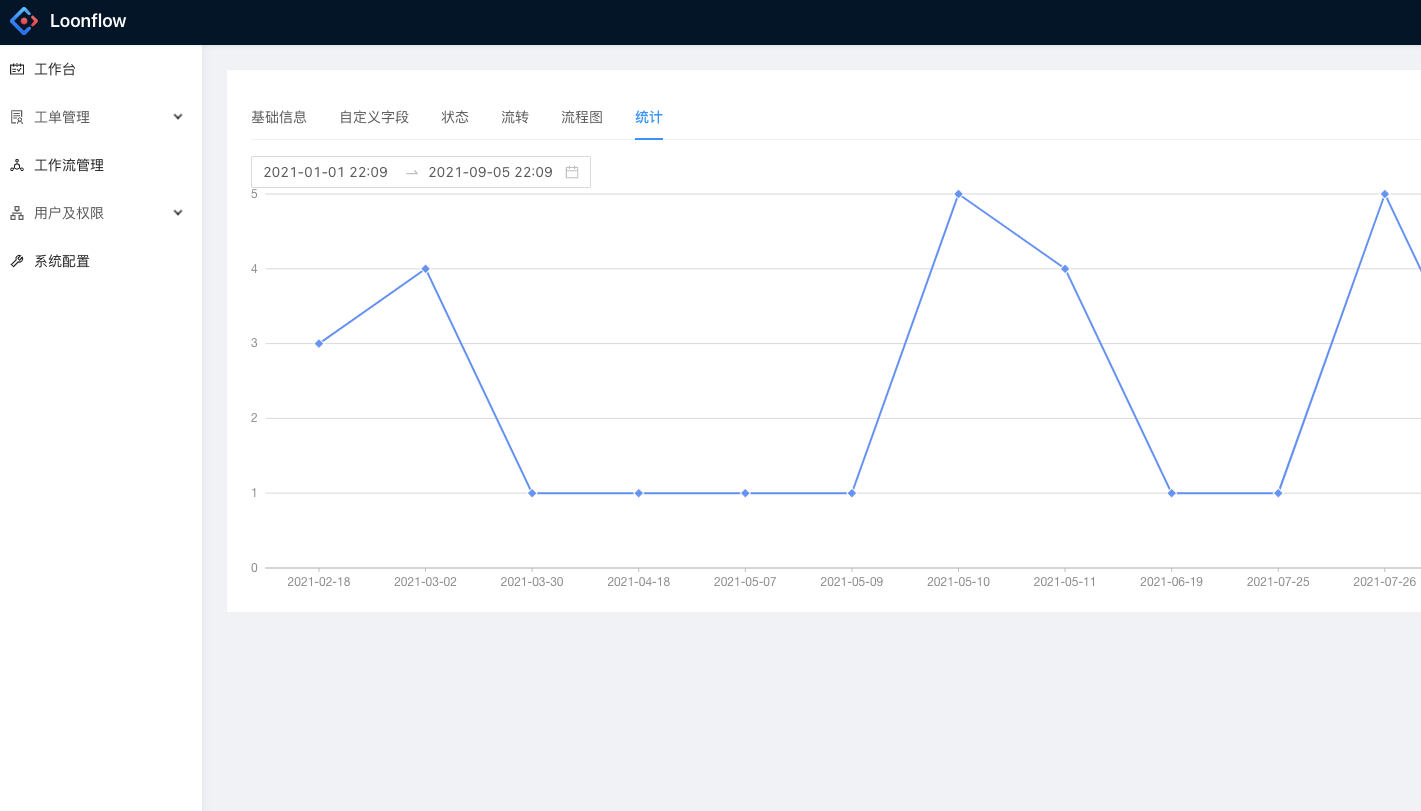Click the Loonflow title text
The height and width of the screenshot is (811, 1421).
point(88,21)
